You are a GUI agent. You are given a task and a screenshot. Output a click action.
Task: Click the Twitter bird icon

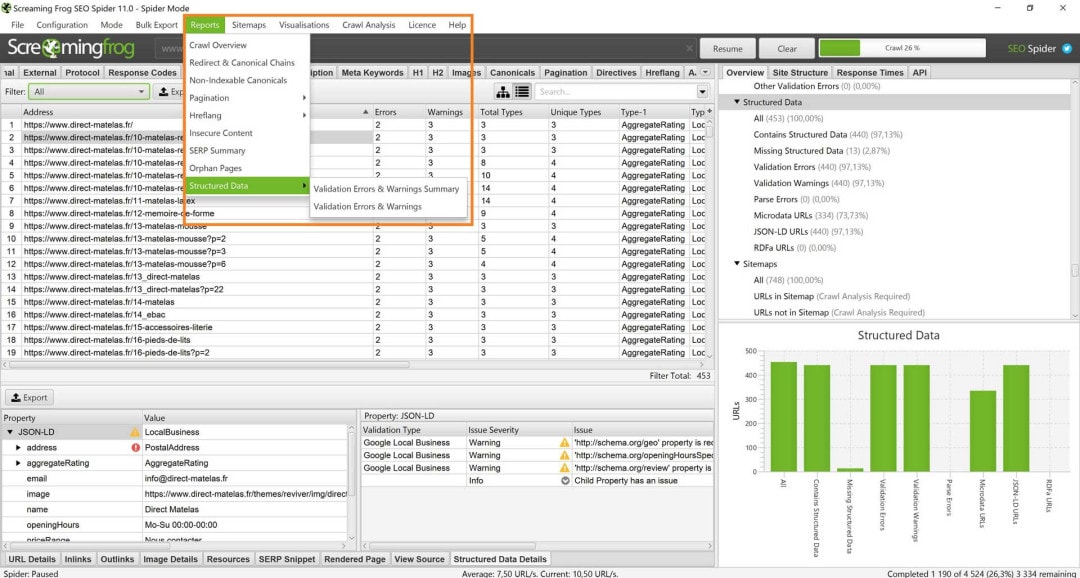coord(1067,48)
